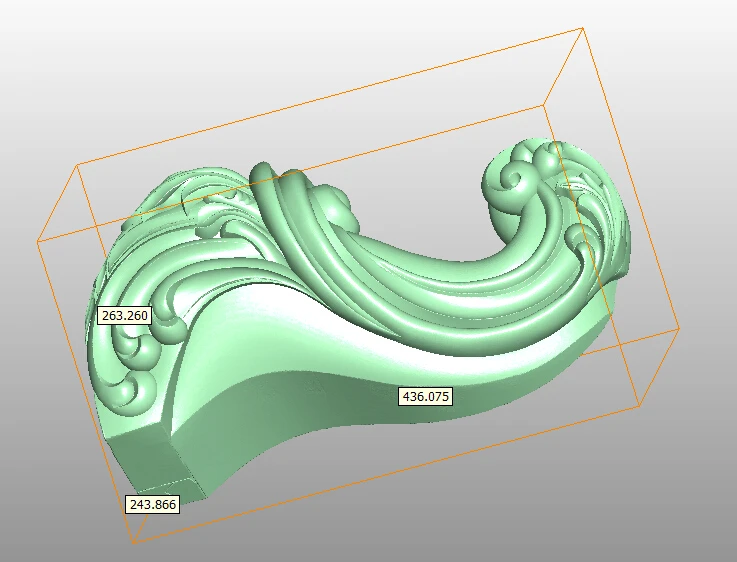Click the 436.075 dimension label
The width and height of the screenshot is (737, 562).
[x=426, y=397]
